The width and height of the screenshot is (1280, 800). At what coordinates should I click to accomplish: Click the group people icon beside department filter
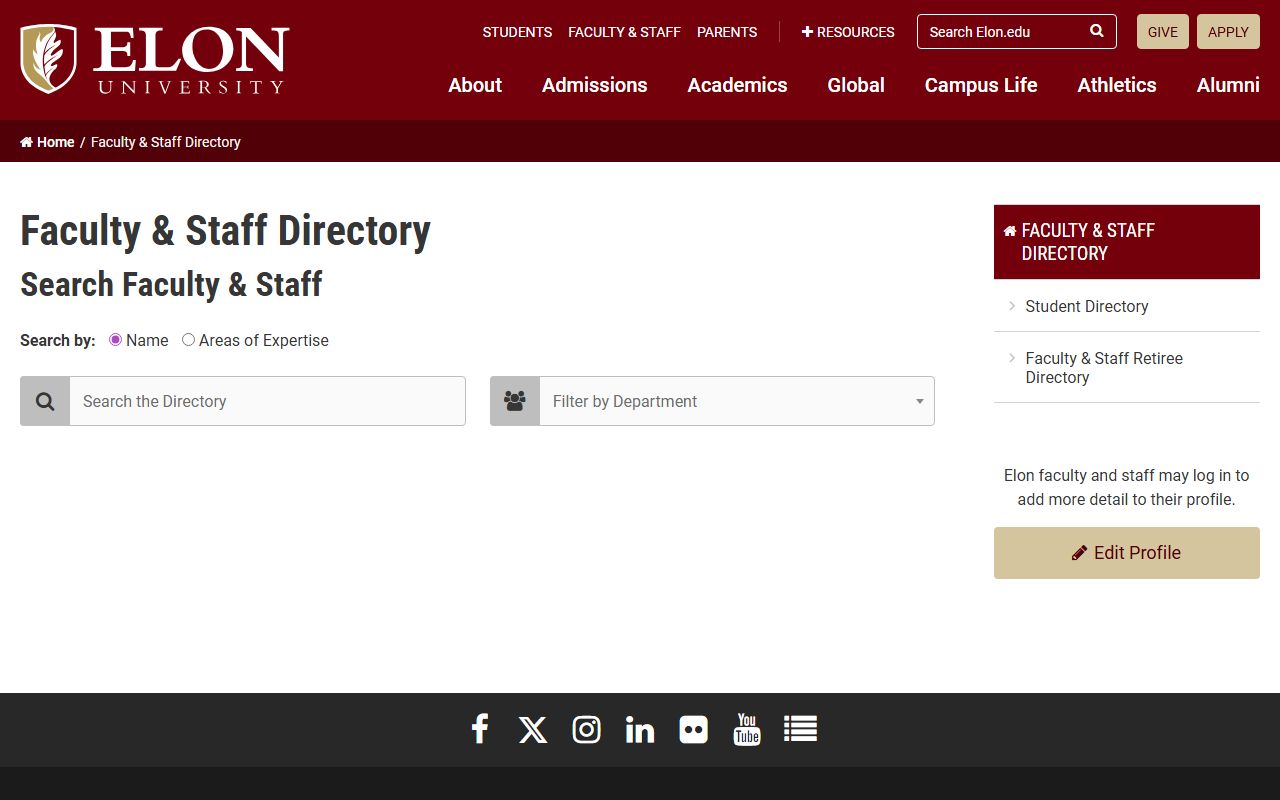coord(515,401)
